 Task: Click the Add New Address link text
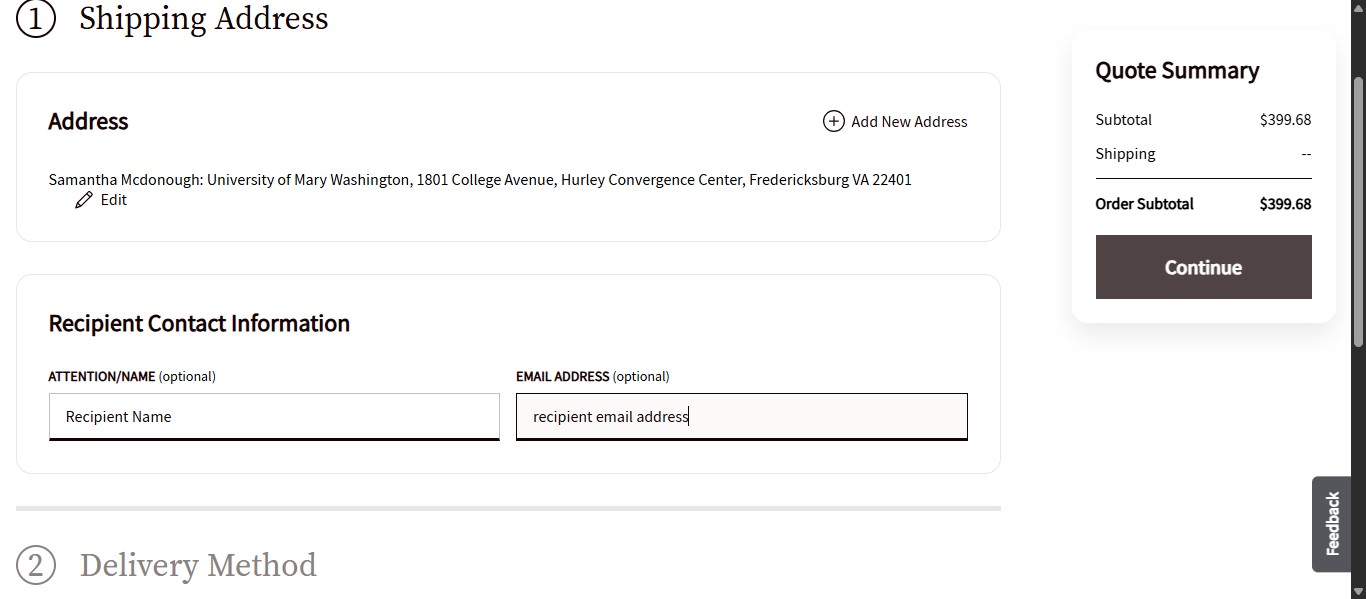click(x=909, y=122)
